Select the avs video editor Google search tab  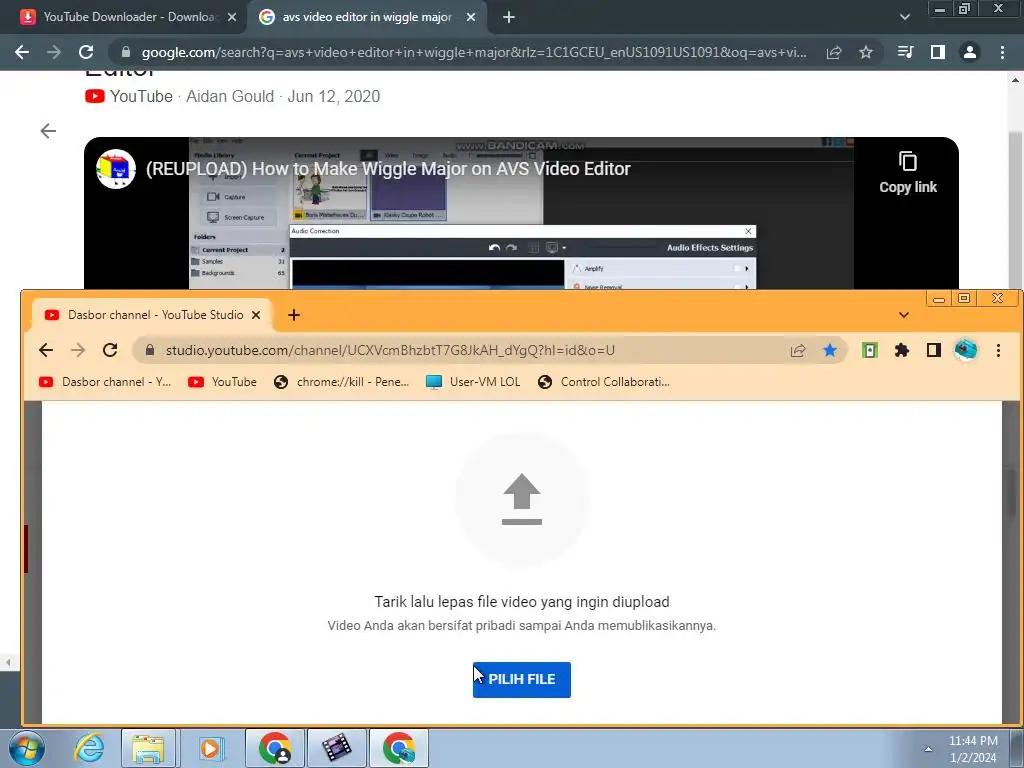[x=366, y=17]
